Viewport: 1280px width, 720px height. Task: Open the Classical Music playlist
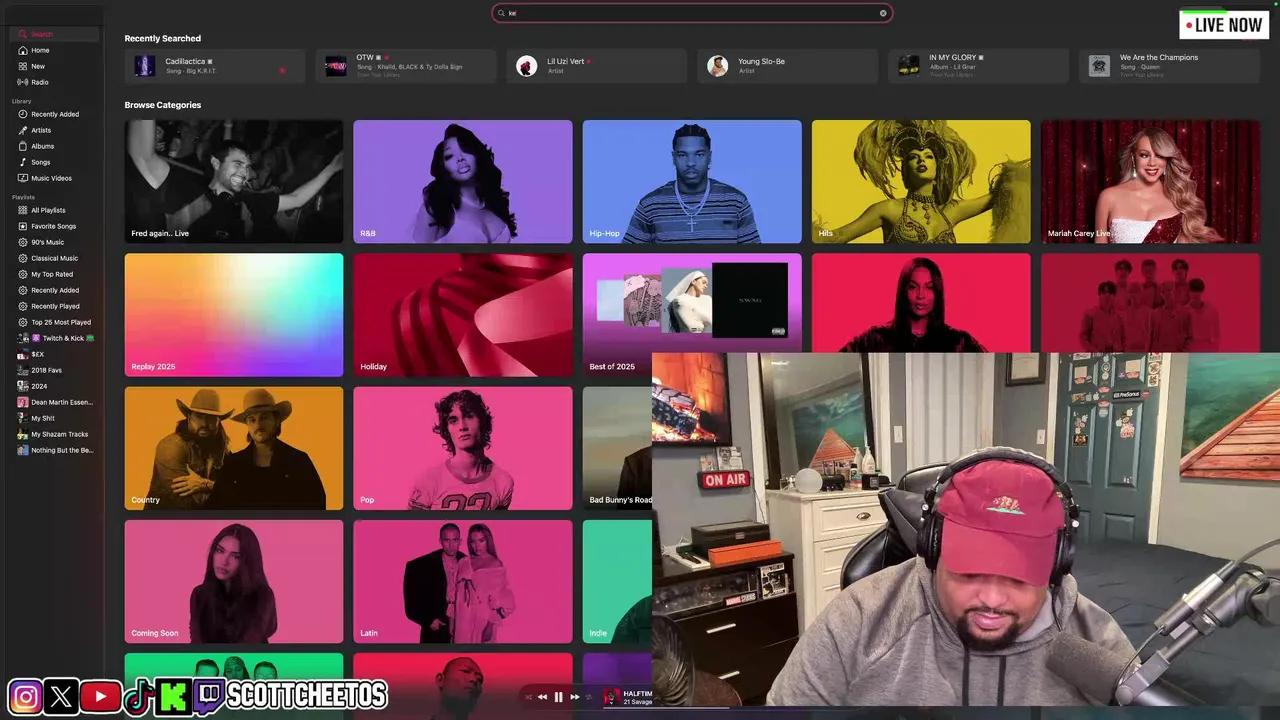click(54, 258)
